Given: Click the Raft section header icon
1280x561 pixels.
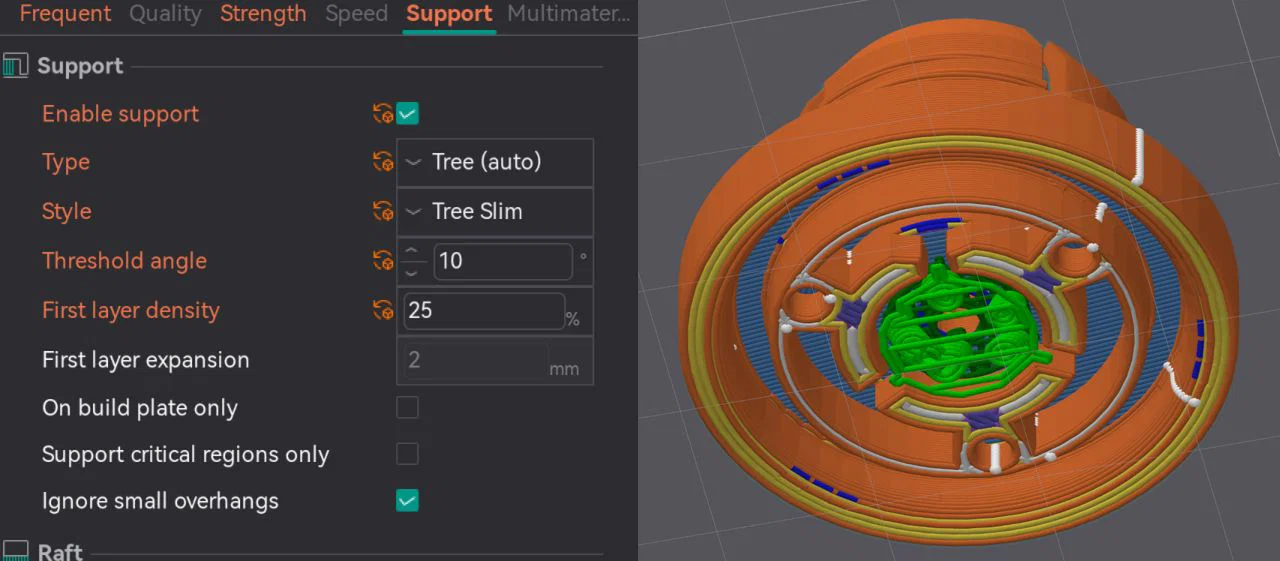Looking at the screenshot, I should tap(15, 551).
